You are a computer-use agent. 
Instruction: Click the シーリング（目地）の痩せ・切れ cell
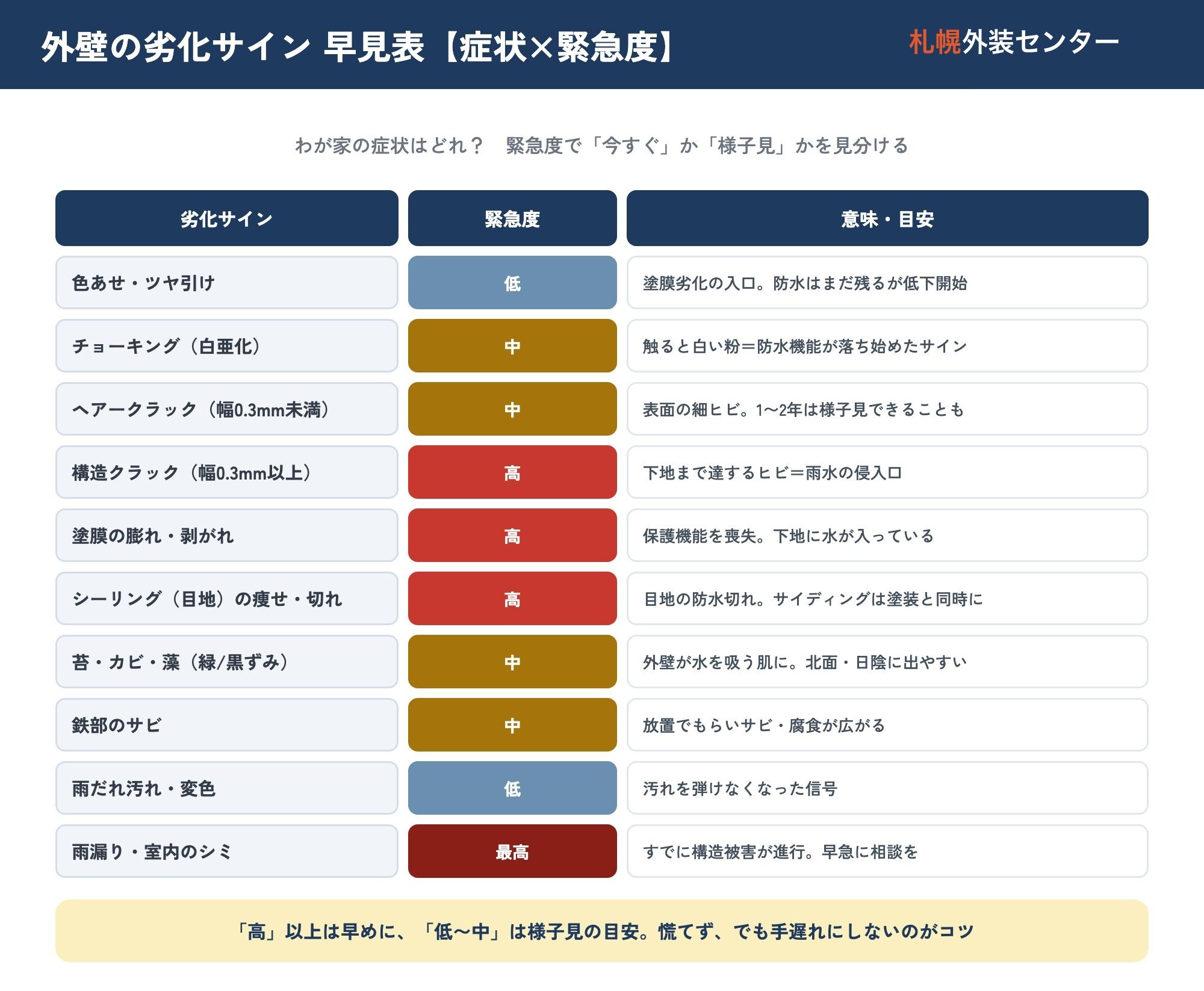227,599
